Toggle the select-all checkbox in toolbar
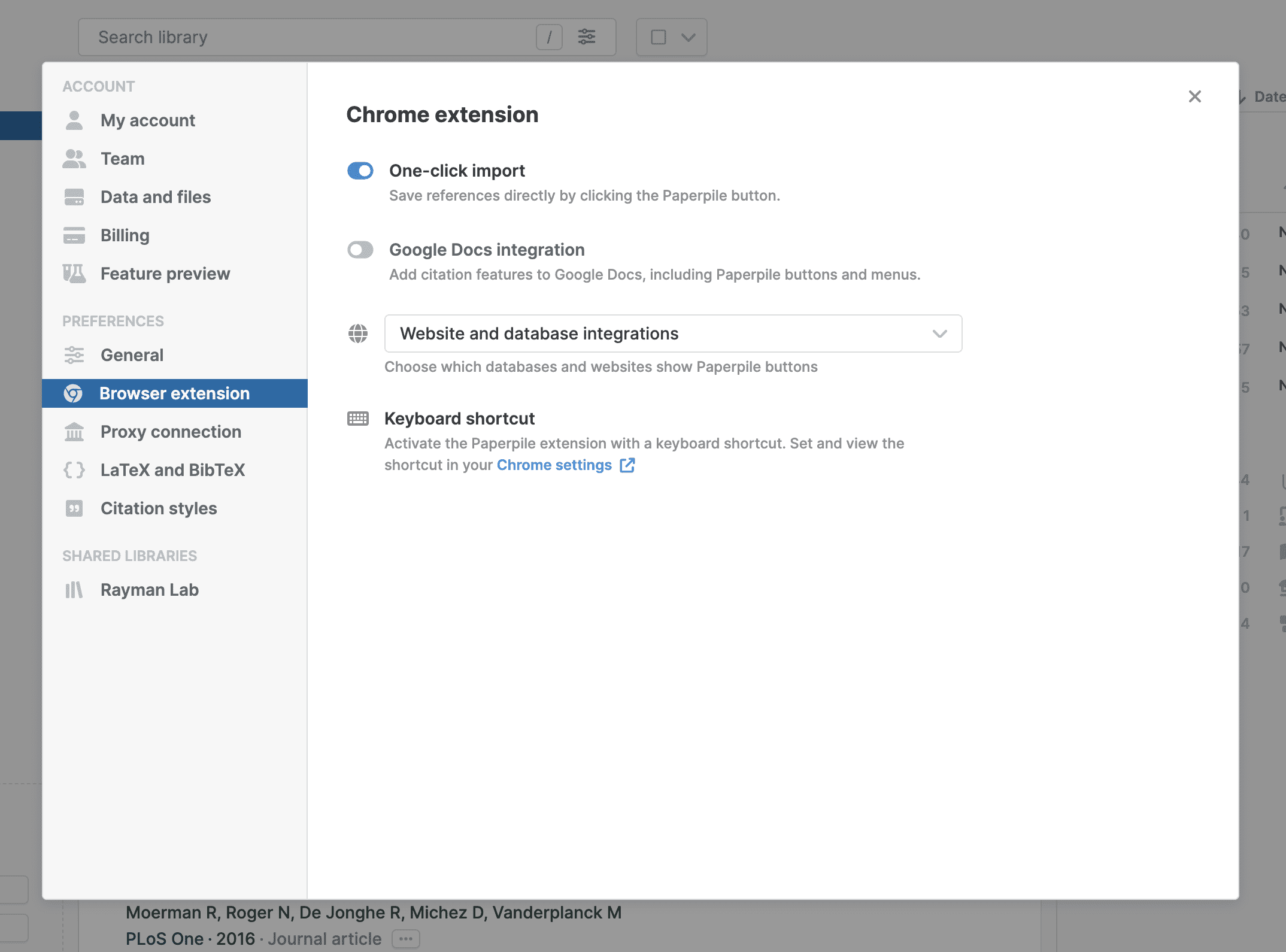The height and width of the screenshot is (952, 1286). [659, 37]
